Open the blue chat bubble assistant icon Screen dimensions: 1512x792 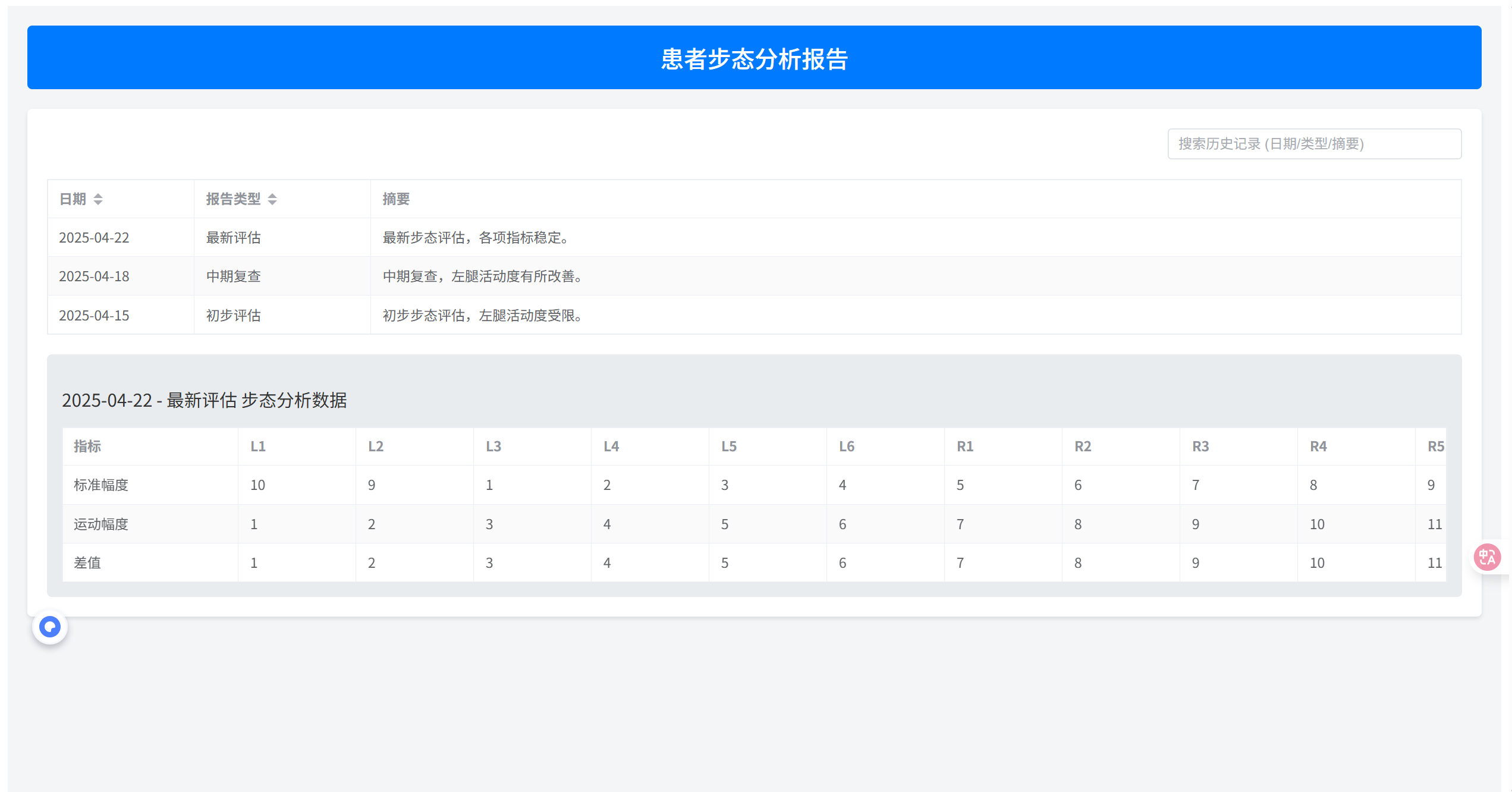click(x=50, y=627)
